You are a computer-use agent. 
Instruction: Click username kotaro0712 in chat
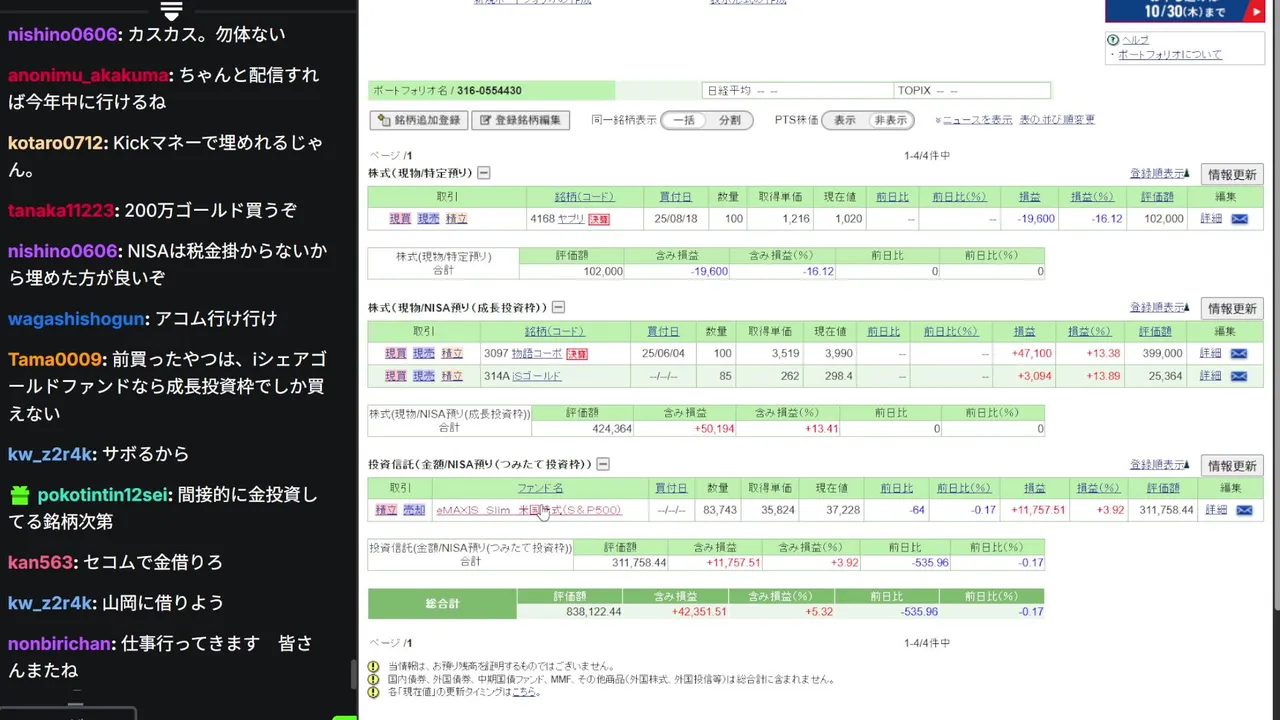56,143
